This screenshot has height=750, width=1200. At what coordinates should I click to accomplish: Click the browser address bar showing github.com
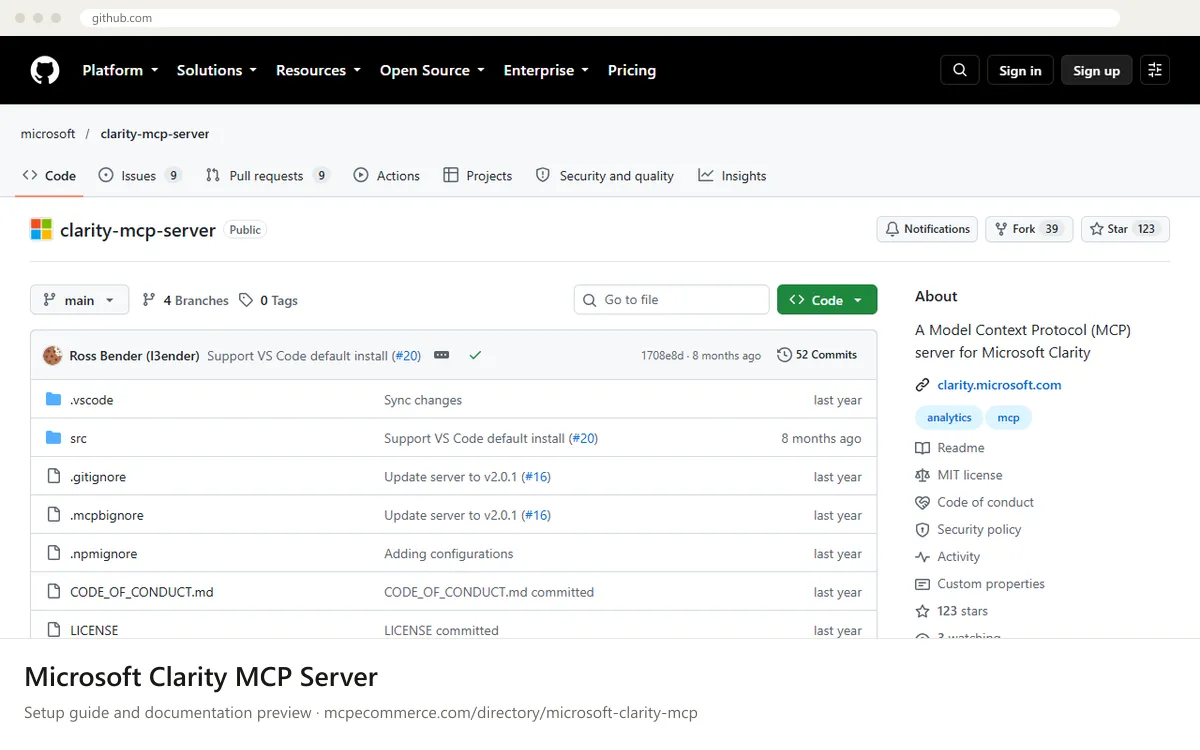click(598, 18)
